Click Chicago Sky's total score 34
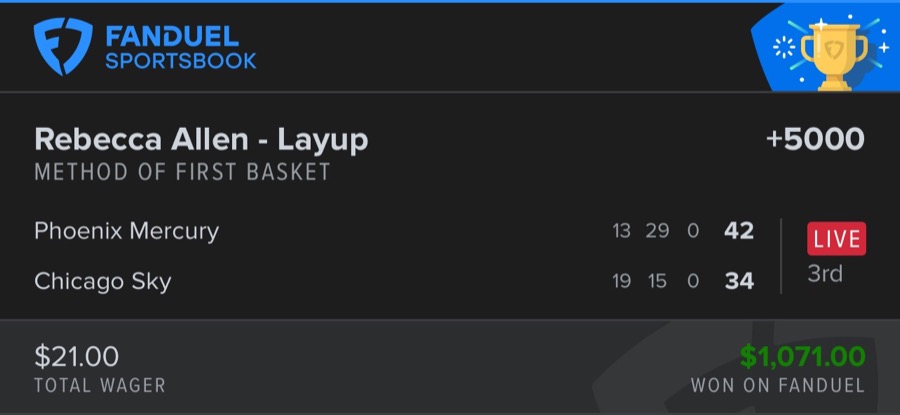The height and width of the screenshot is (415, 900). pos(739,281)
